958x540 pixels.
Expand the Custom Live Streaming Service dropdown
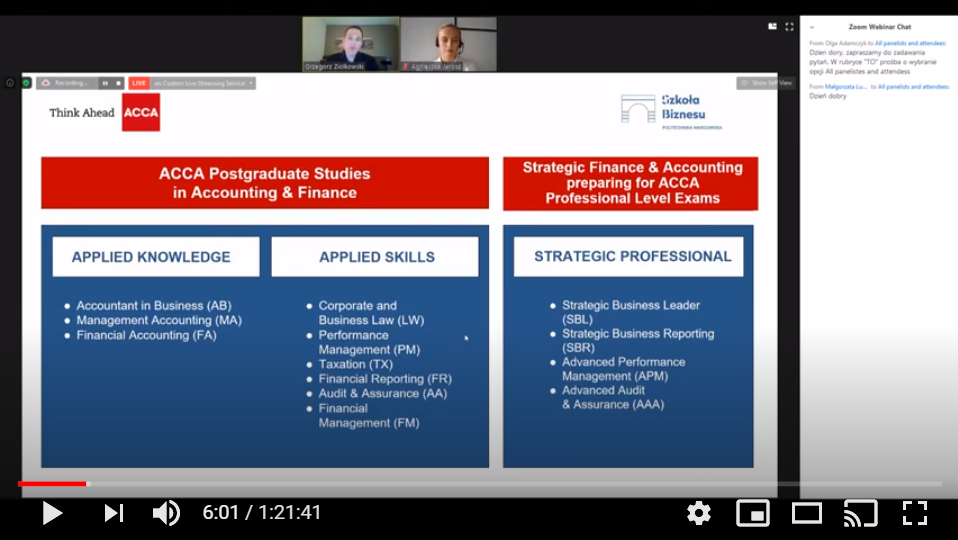(251, 83)
